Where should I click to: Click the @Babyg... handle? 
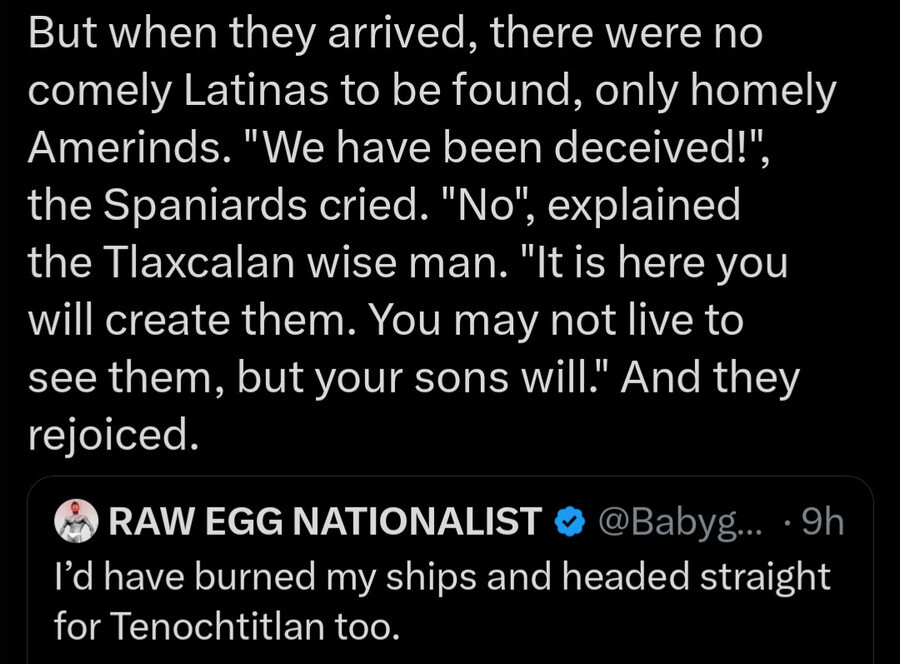point(681,522)
